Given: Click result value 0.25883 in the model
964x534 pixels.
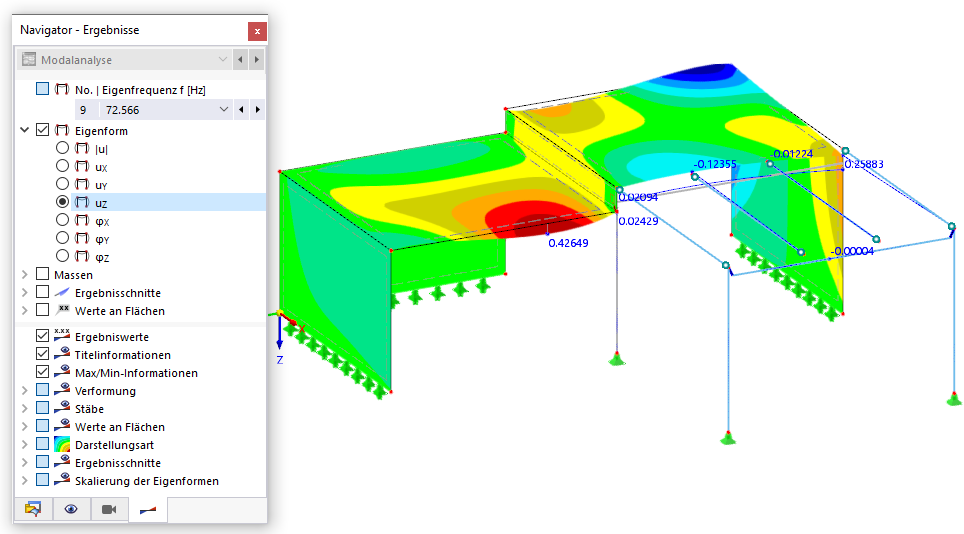Looking at the screenshot, I should click(x=864, y=164).
